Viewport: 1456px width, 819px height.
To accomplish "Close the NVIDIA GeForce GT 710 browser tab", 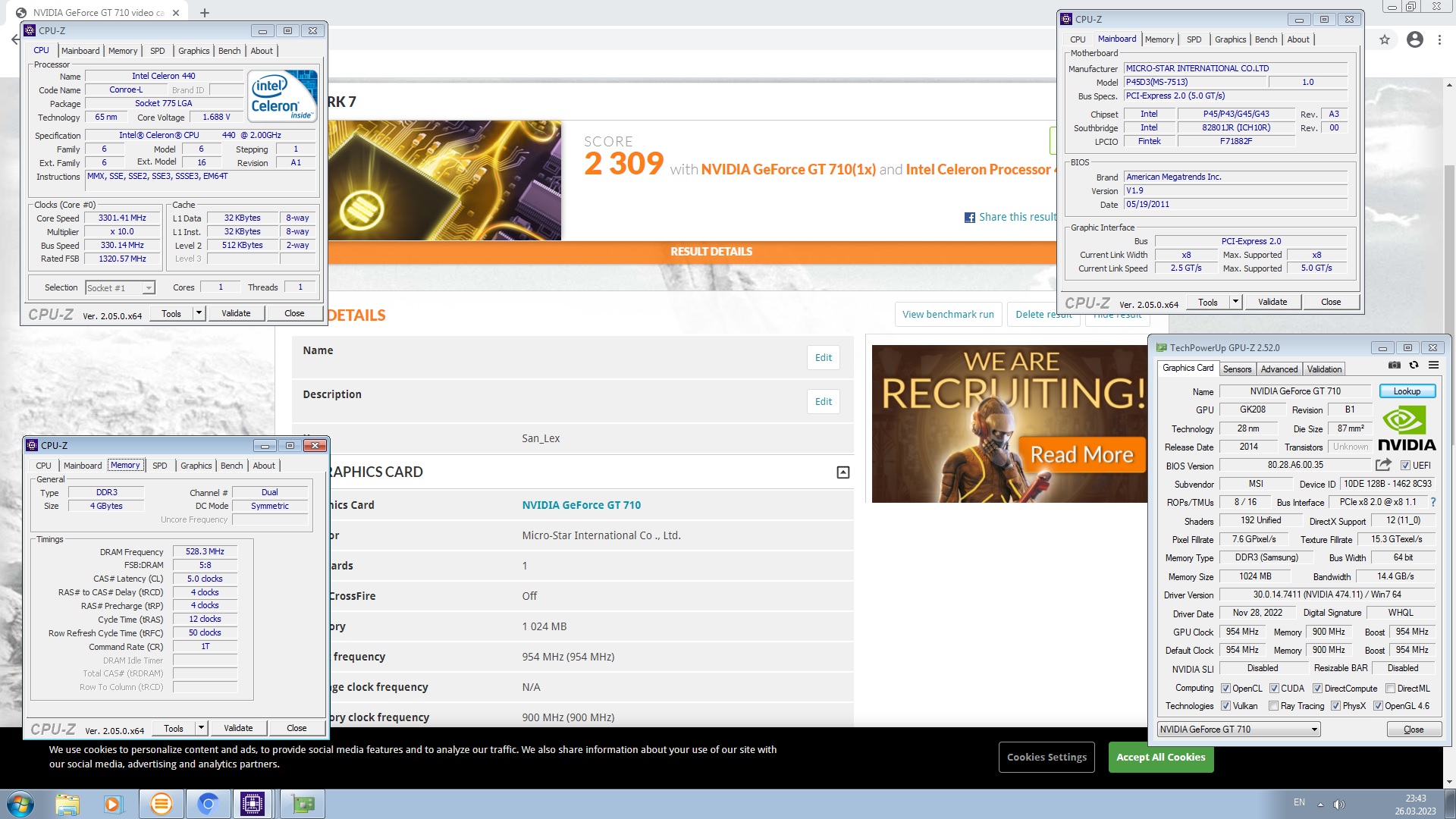I will click(176, 13).
